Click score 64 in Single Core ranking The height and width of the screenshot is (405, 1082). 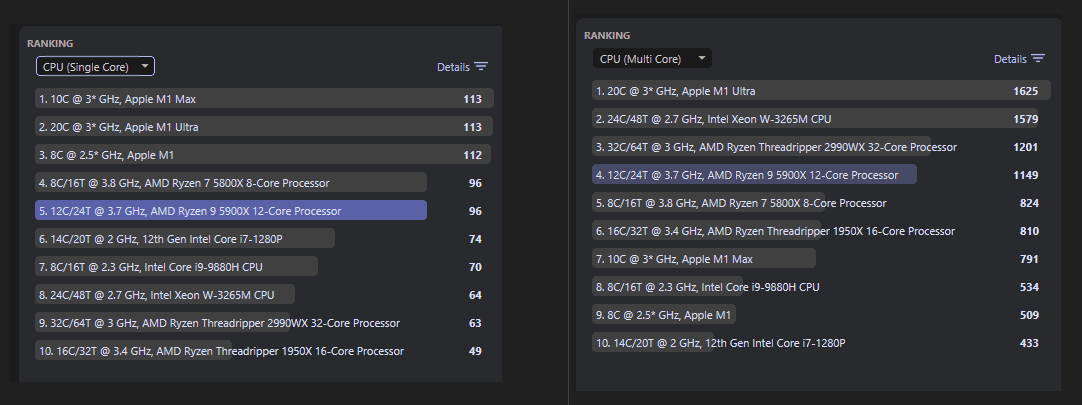point(475,295)
